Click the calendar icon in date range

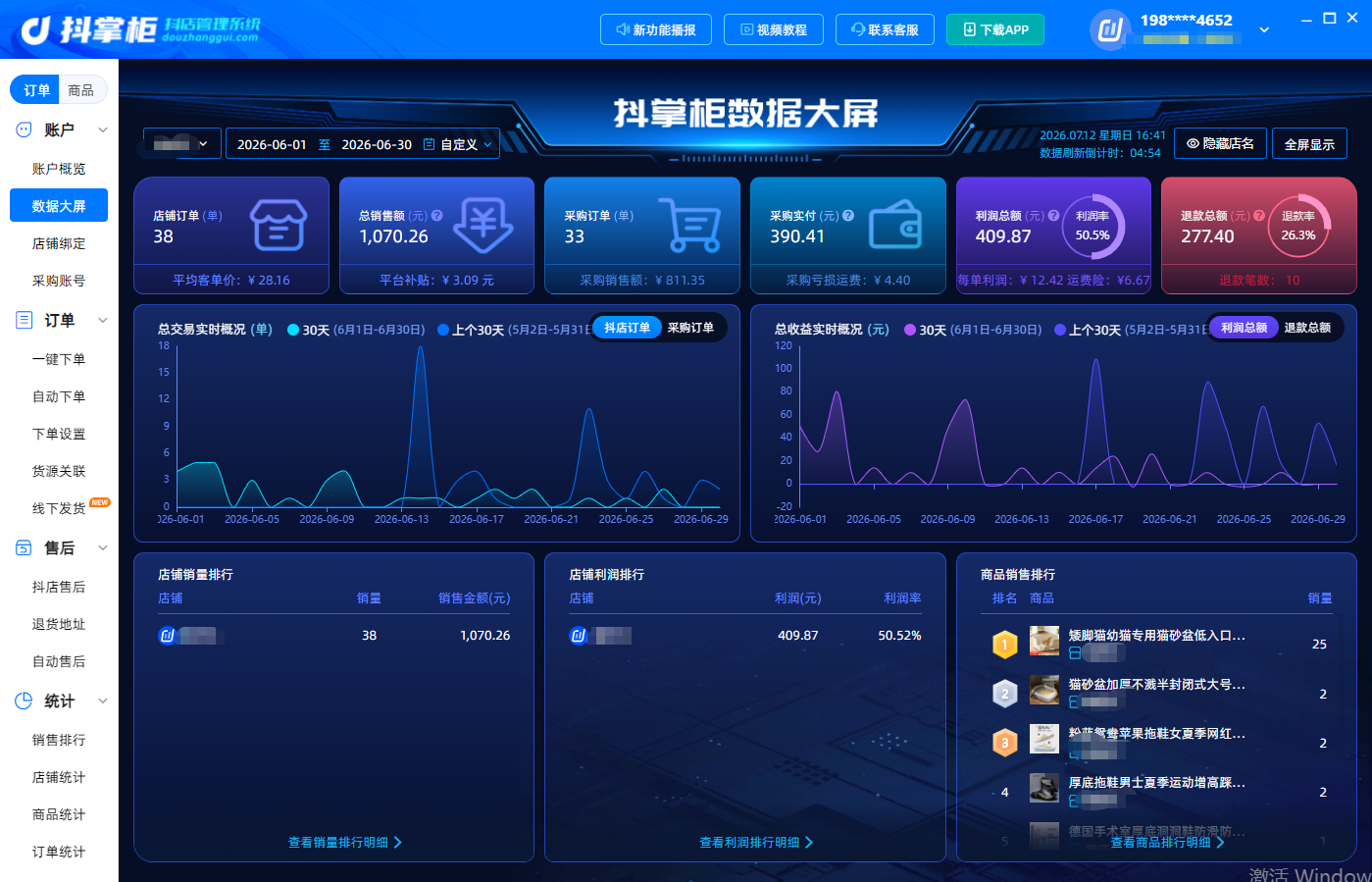429,144
